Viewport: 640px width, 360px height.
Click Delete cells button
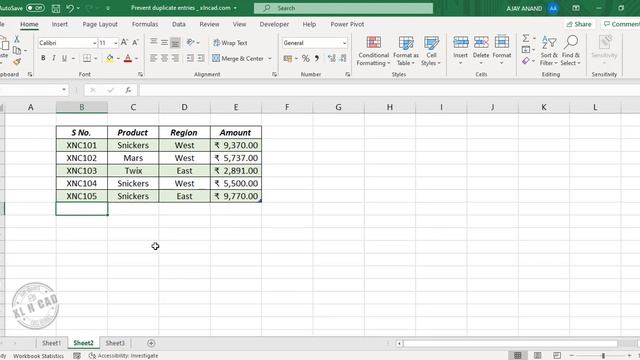click(x=481, y=51)
